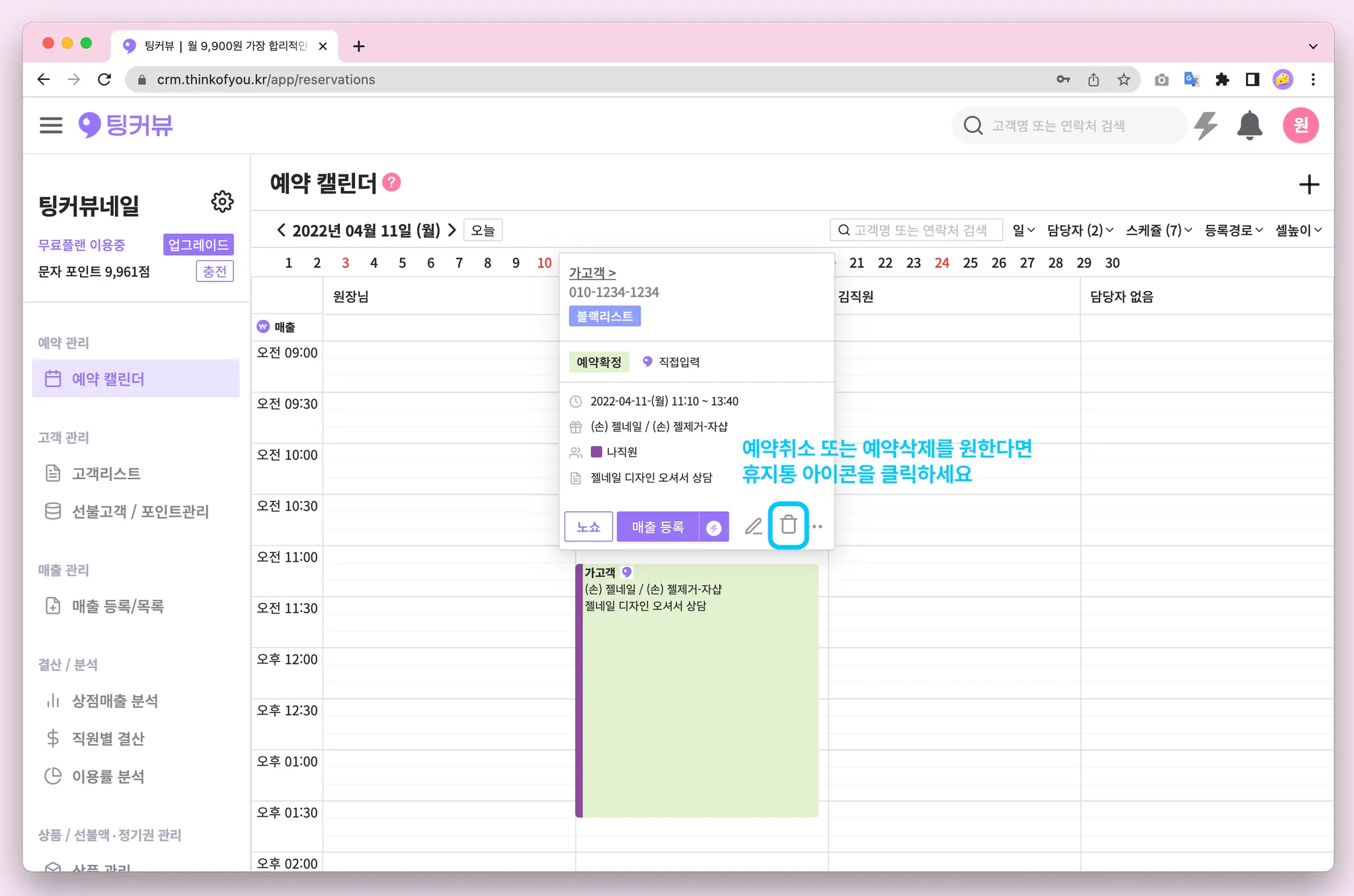Click the lightning bolt quick action icon

click(1206, 126)
